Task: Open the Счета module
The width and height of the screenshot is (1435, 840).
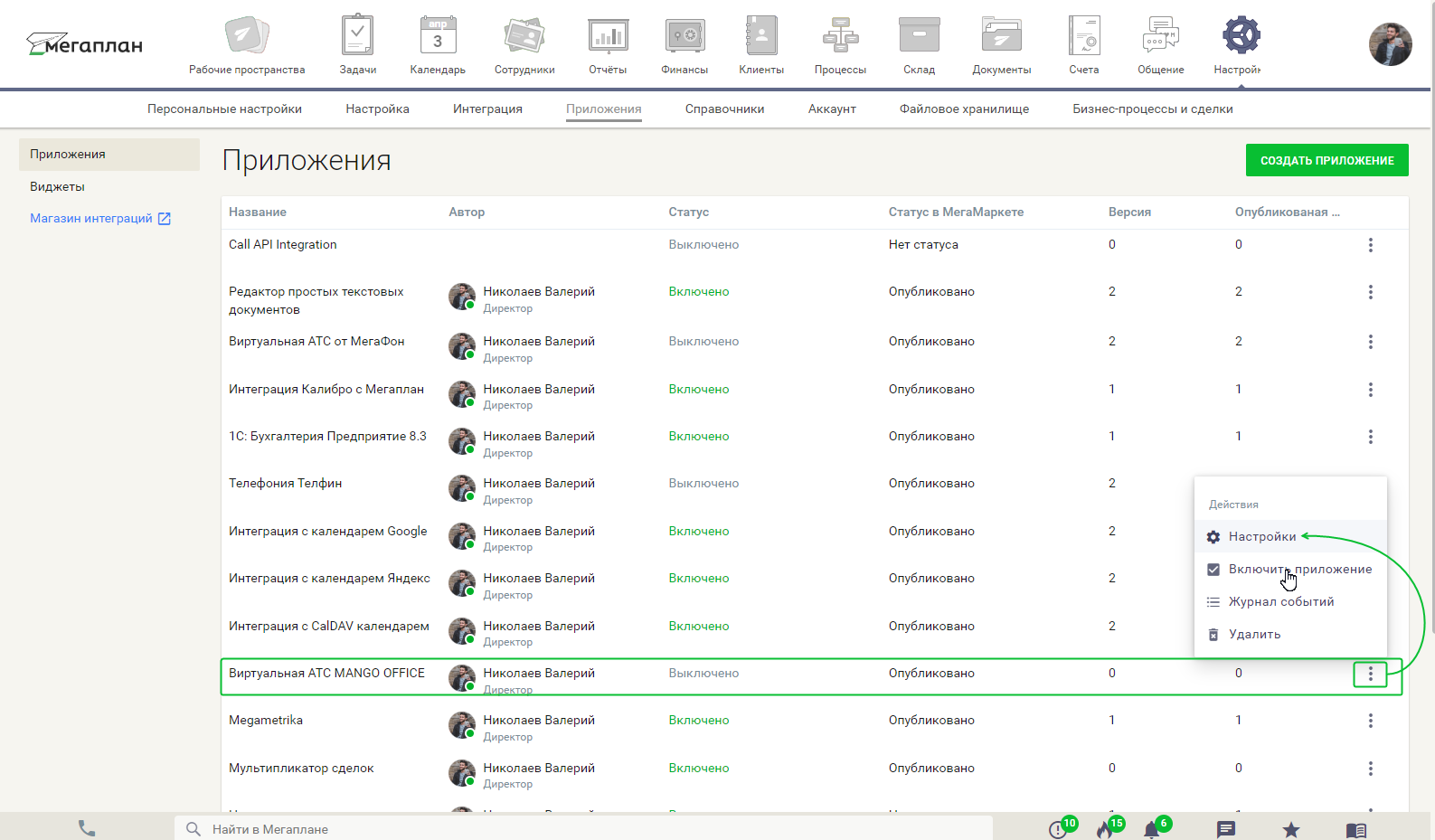Action: tap(1084, 45)
